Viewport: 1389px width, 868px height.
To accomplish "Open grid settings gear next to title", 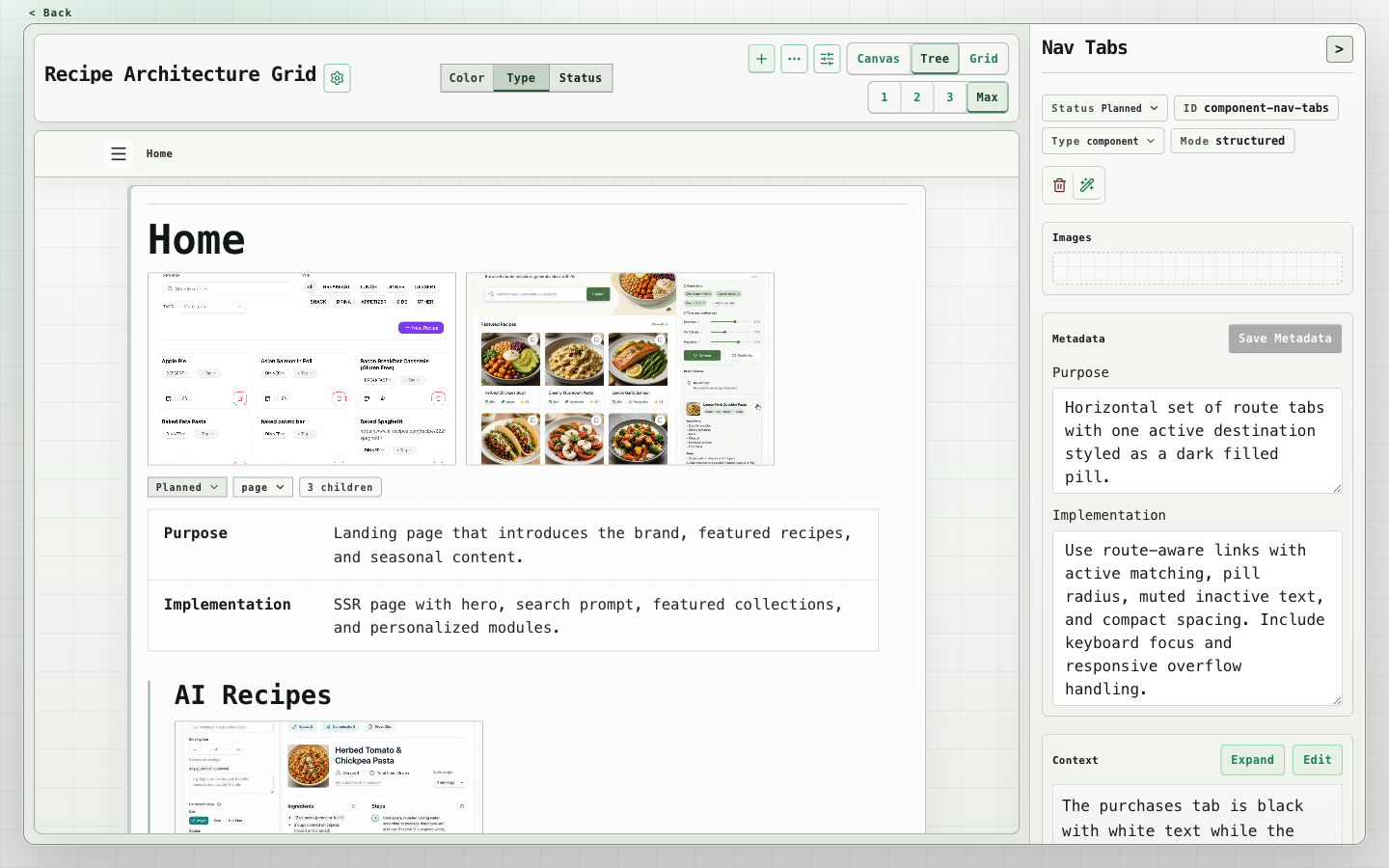I will (x=337, y=78).
